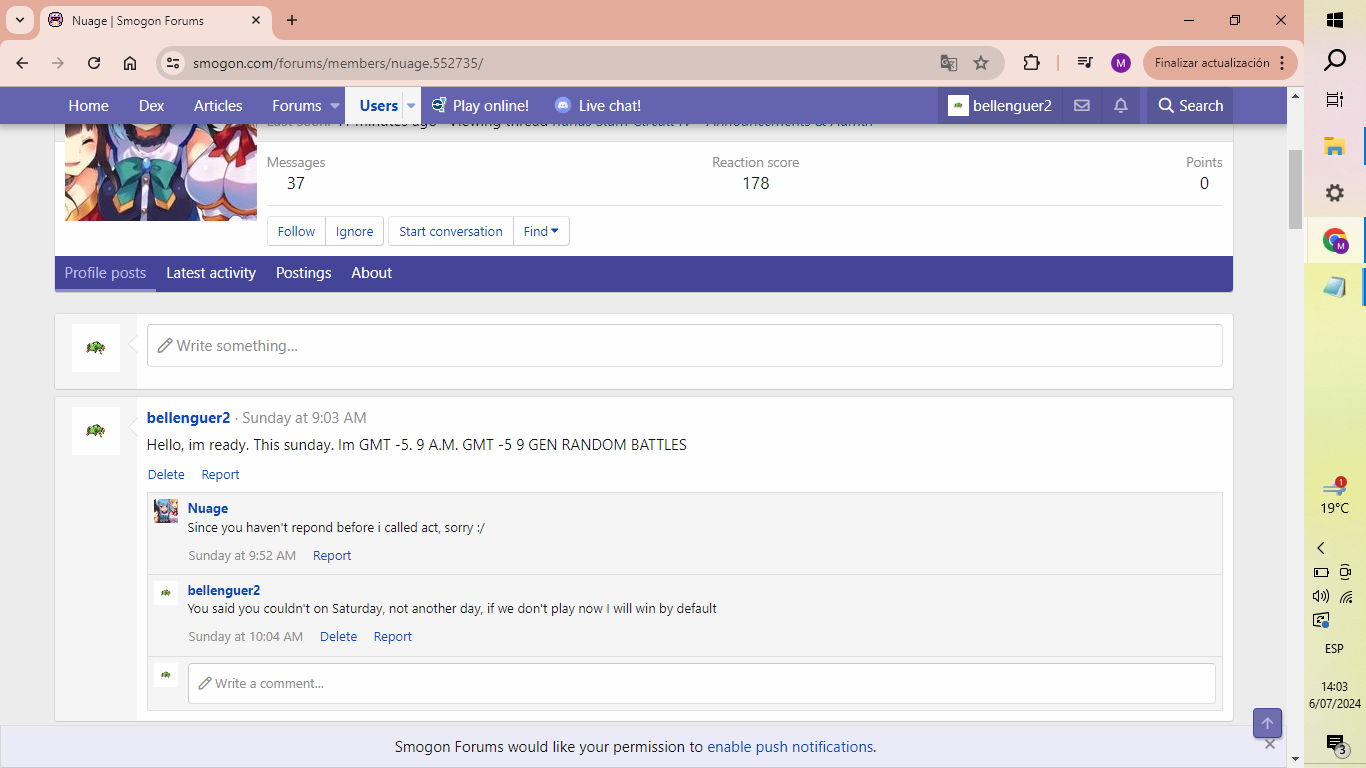Viewport: 1366px width, 768px height.
Task: Dismiss the push notification banner
Action: (x=1269, y=744)
